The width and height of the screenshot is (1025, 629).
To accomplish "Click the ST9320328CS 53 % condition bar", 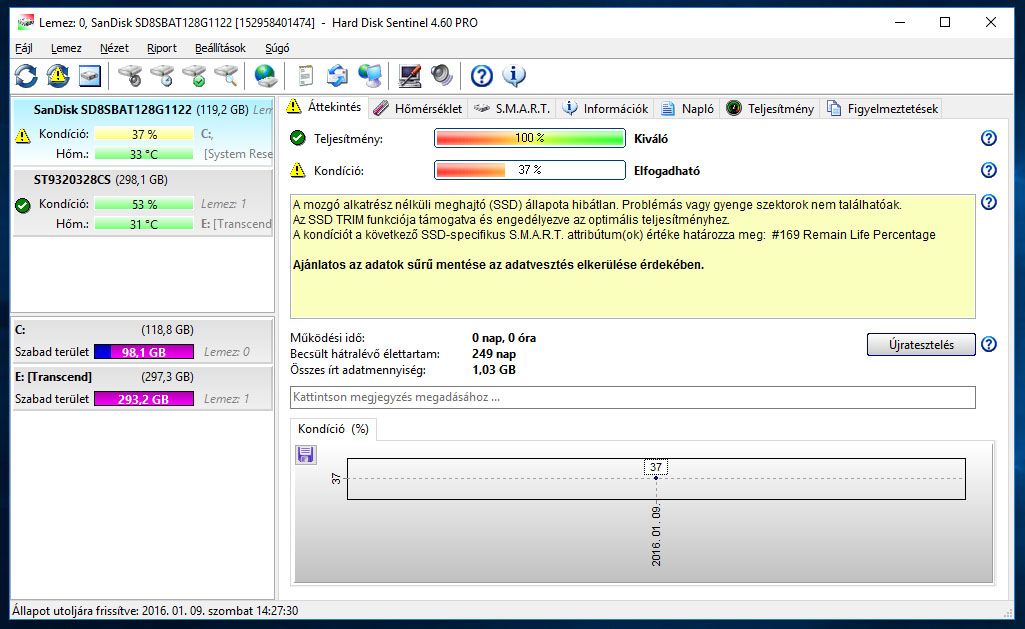I will [144, 204].
